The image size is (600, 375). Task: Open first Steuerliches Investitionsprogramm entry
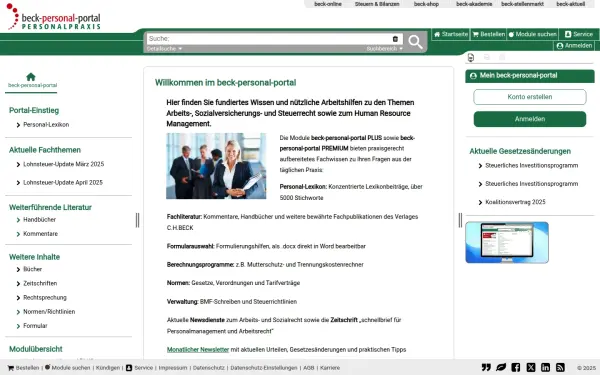[x=532, y=166]
